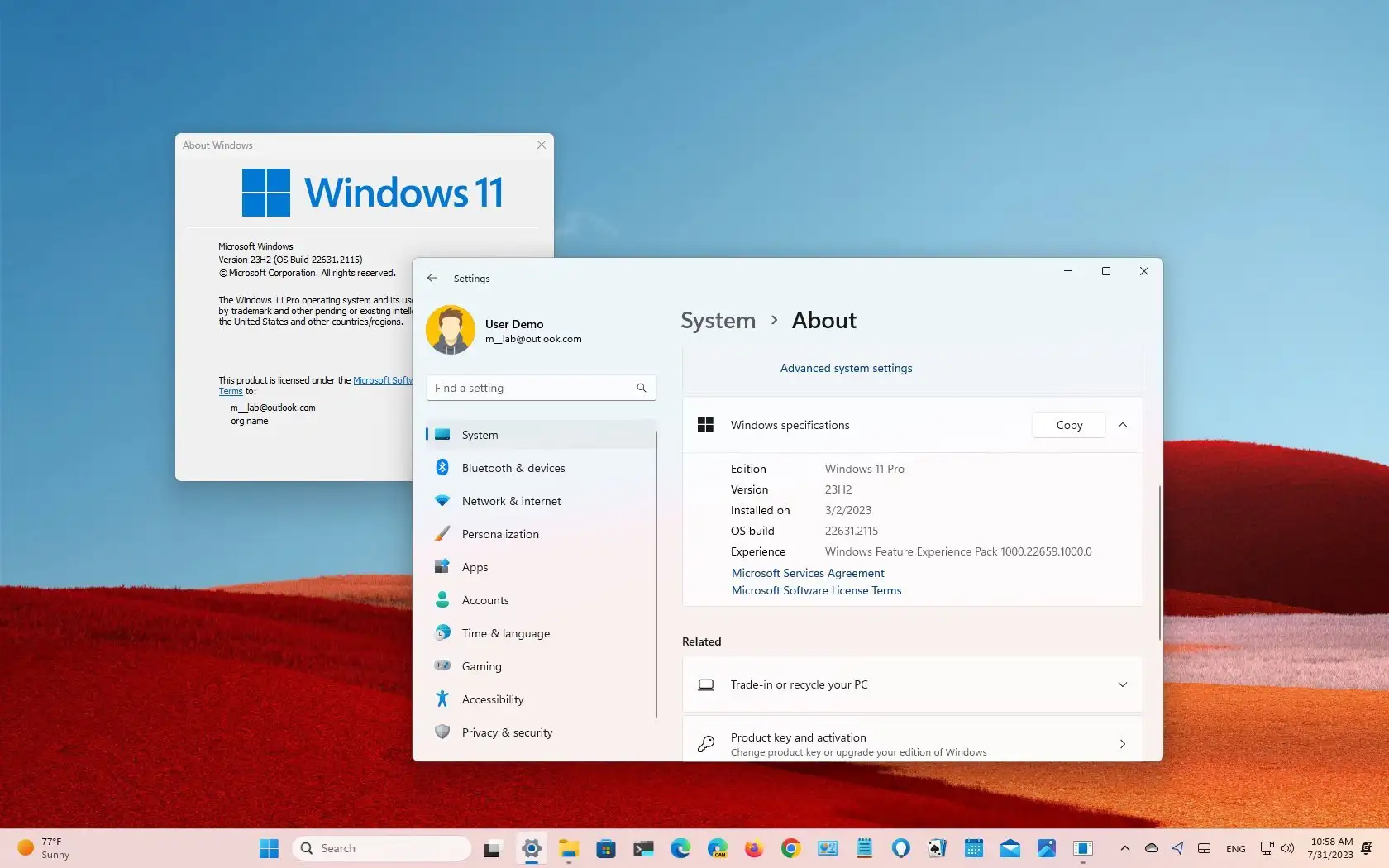Open the weather widget showing 77°F Sunny
Viewport: 1389px width, 868px height.
(45, 848)
